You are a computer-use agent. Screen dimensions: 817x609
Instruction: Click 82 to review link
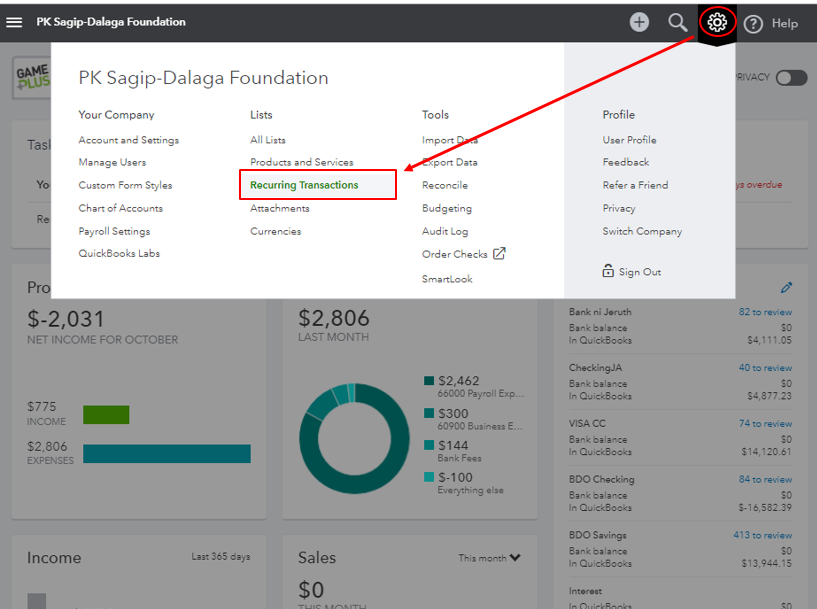point(765,312)
